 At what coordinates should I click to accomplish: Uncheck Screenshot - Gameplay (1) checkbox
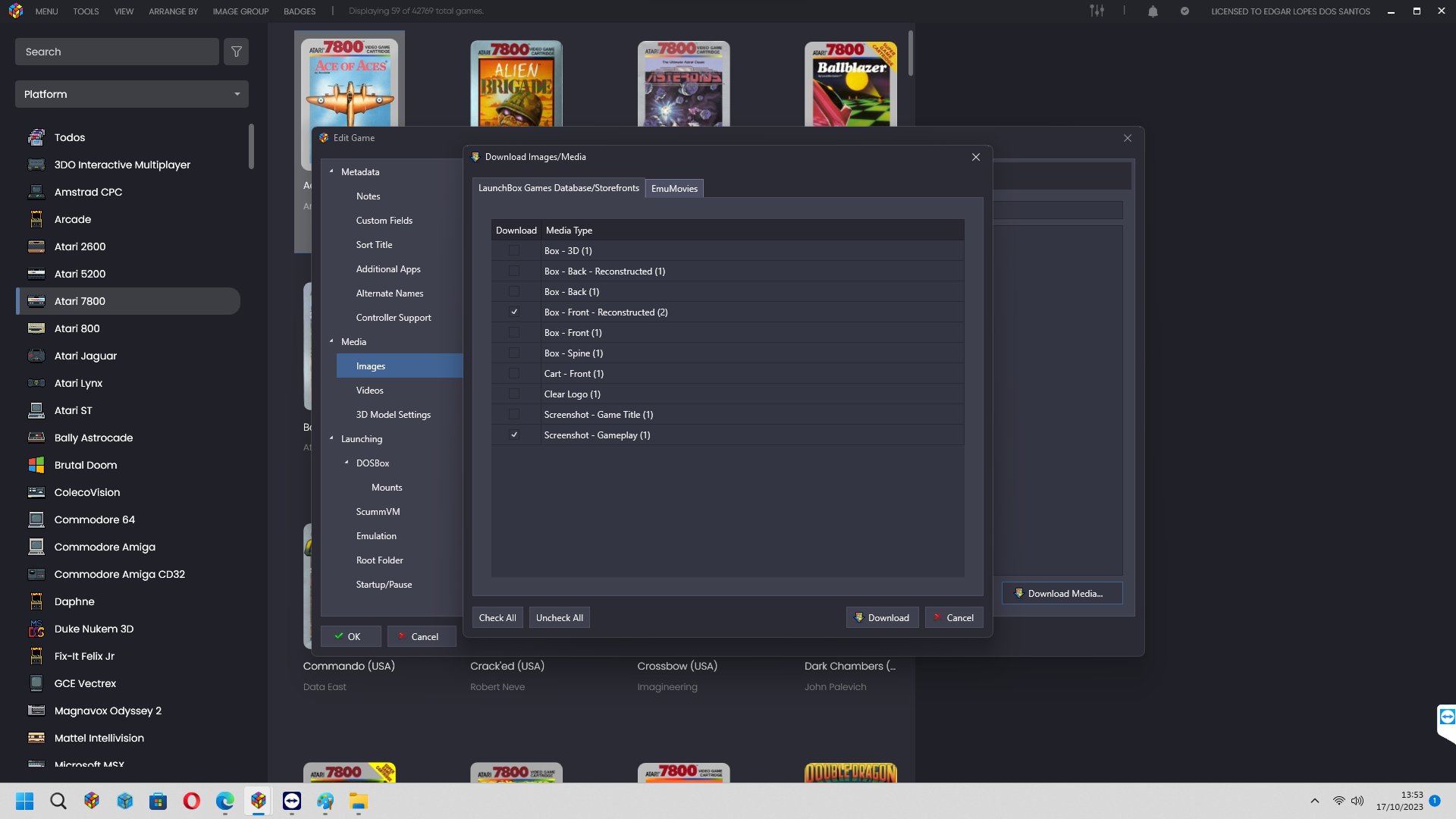point(514,435)
